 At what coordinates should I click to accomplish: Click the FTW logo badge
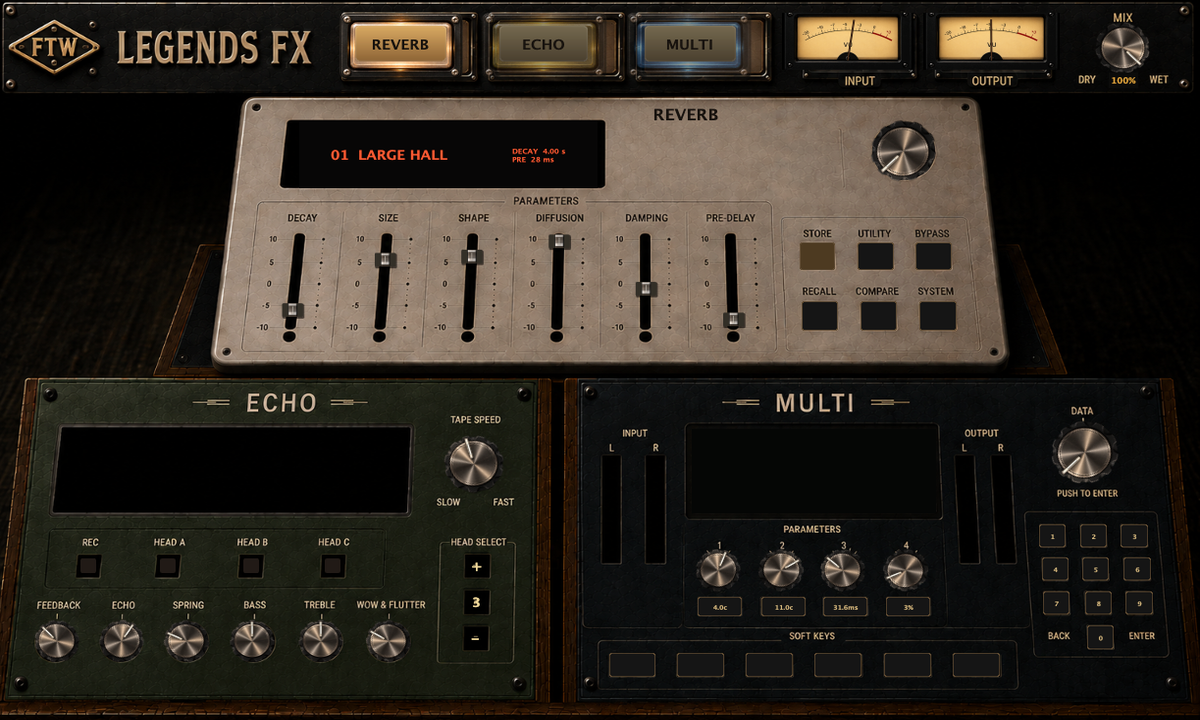pyautogui.click(x=54, y=46)
